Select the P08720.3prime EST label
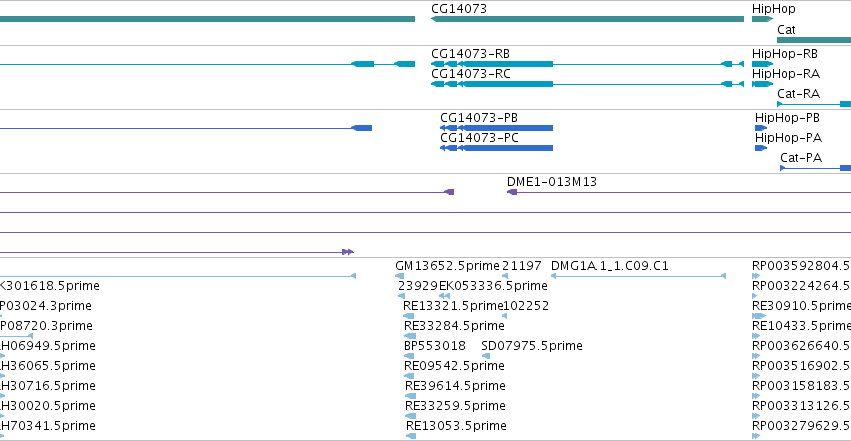The width and height of the screenshot is (851, 441). tap(46, 326)
